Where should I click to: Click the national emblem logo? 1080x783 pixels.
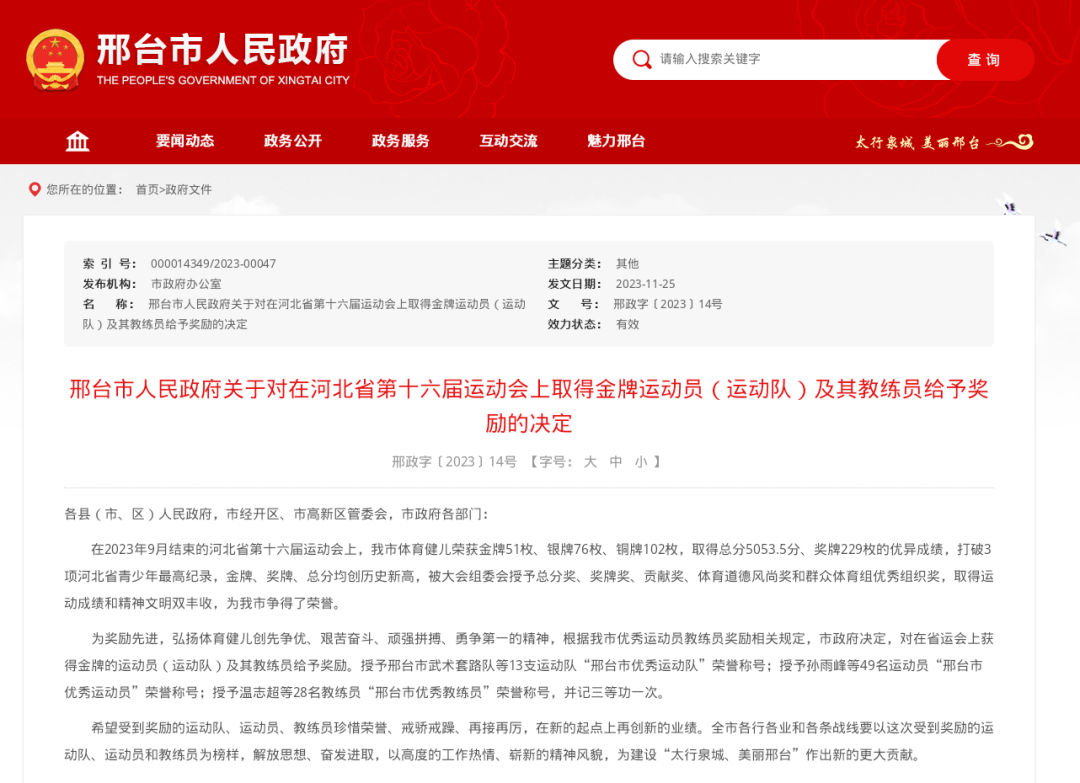point(55,60)
